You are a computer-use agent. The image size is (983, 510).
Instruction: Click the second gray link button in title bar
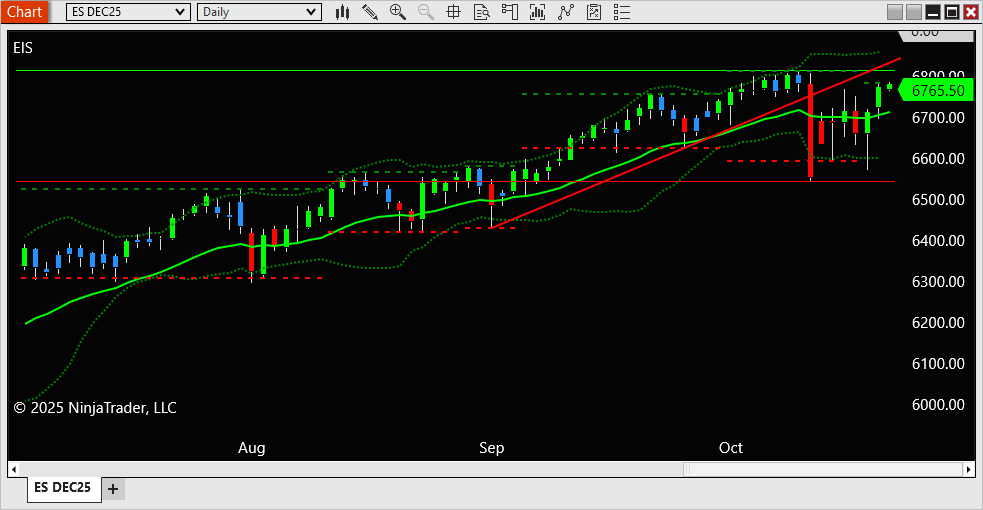tap(914, 12)
